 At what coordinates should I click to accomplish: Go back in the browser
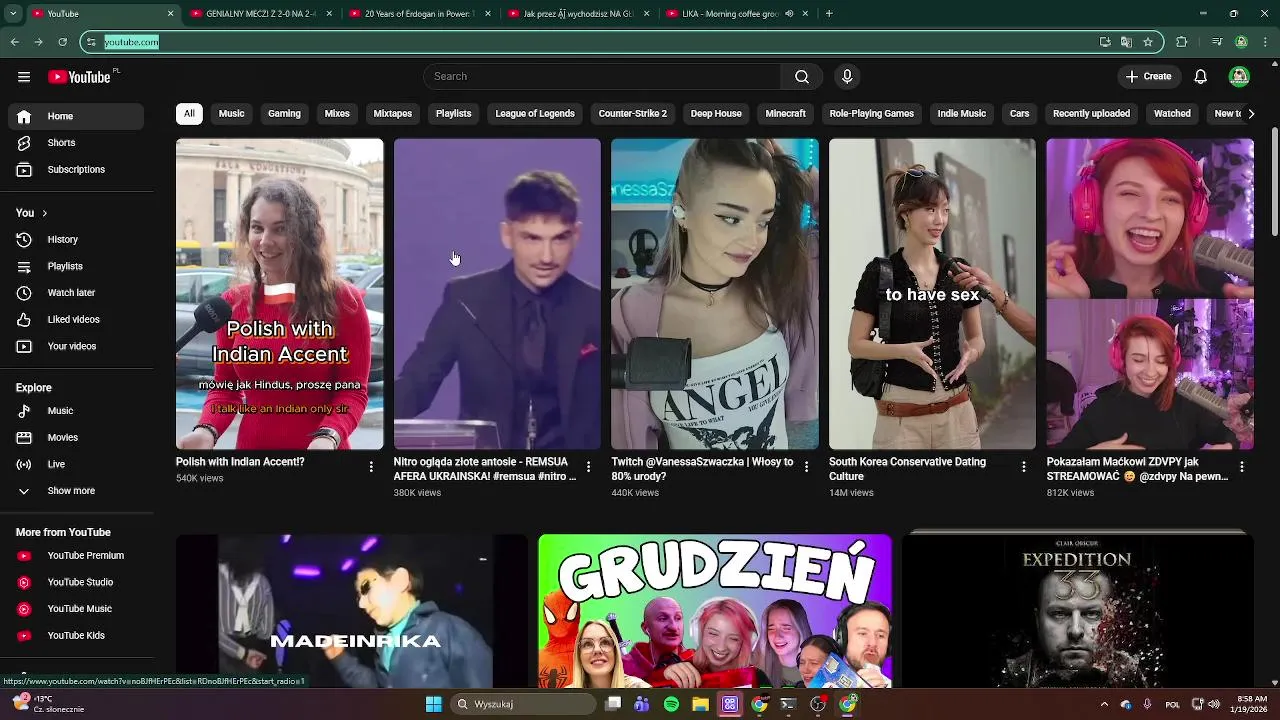pyautogui.click(x=14, y=42)
